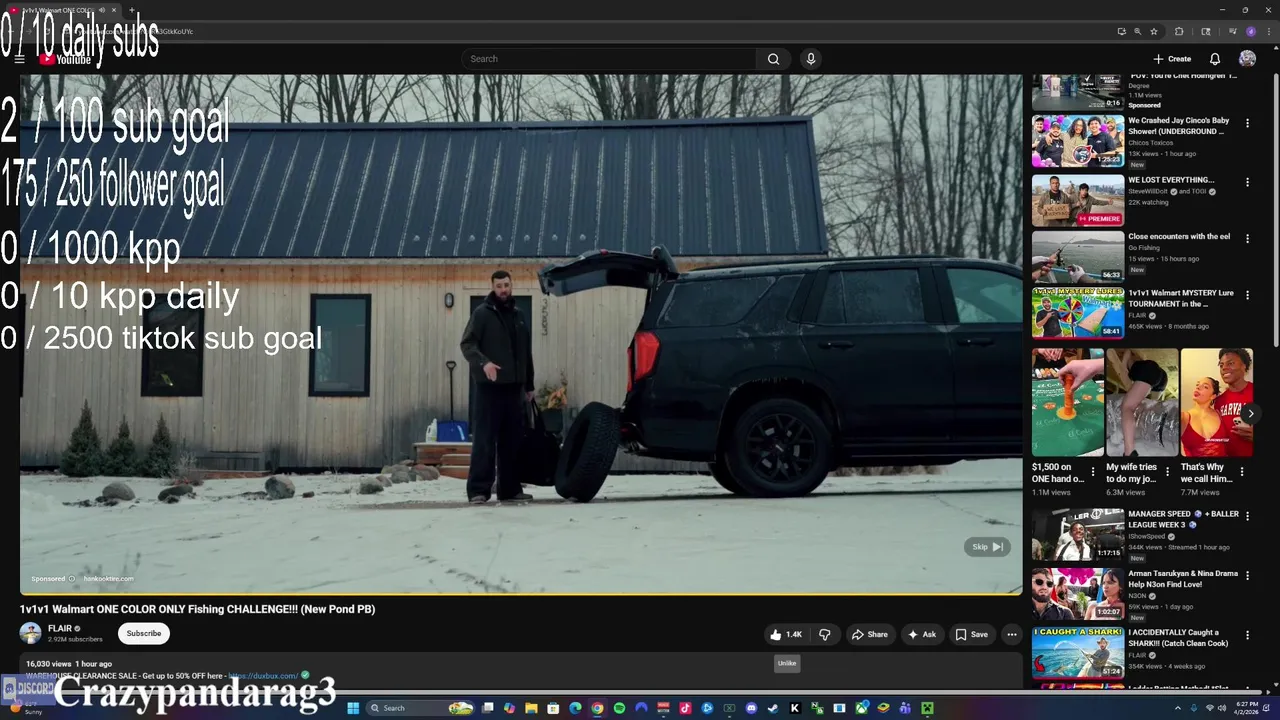Click the page vertical scrollbar
The width and height of the screenshot is (1280, 720).
coord(1275,210)
